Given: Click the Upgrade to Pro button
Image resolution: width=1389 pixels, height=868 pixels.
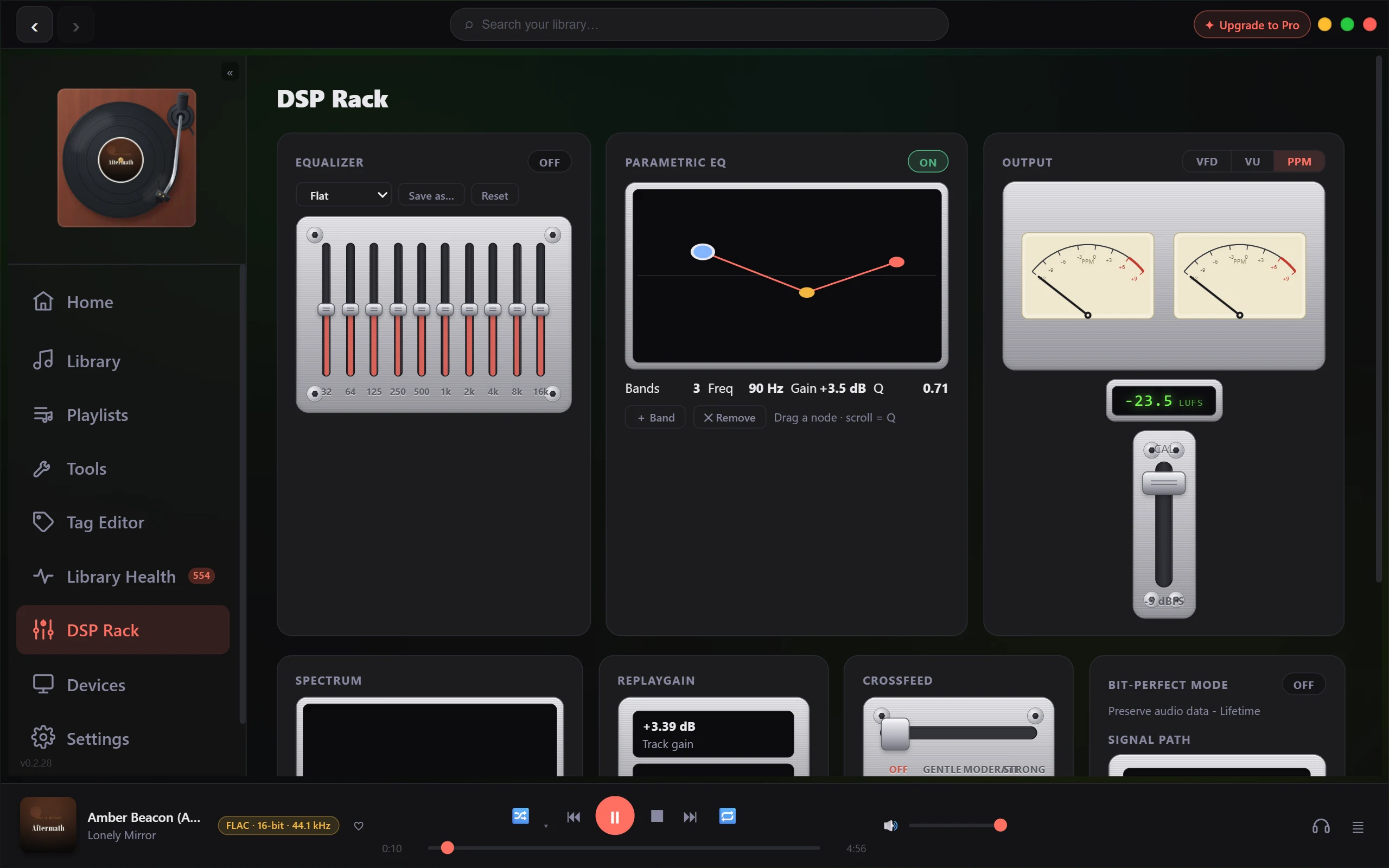Looking at the screenshot, I should tap(1251, 25).
